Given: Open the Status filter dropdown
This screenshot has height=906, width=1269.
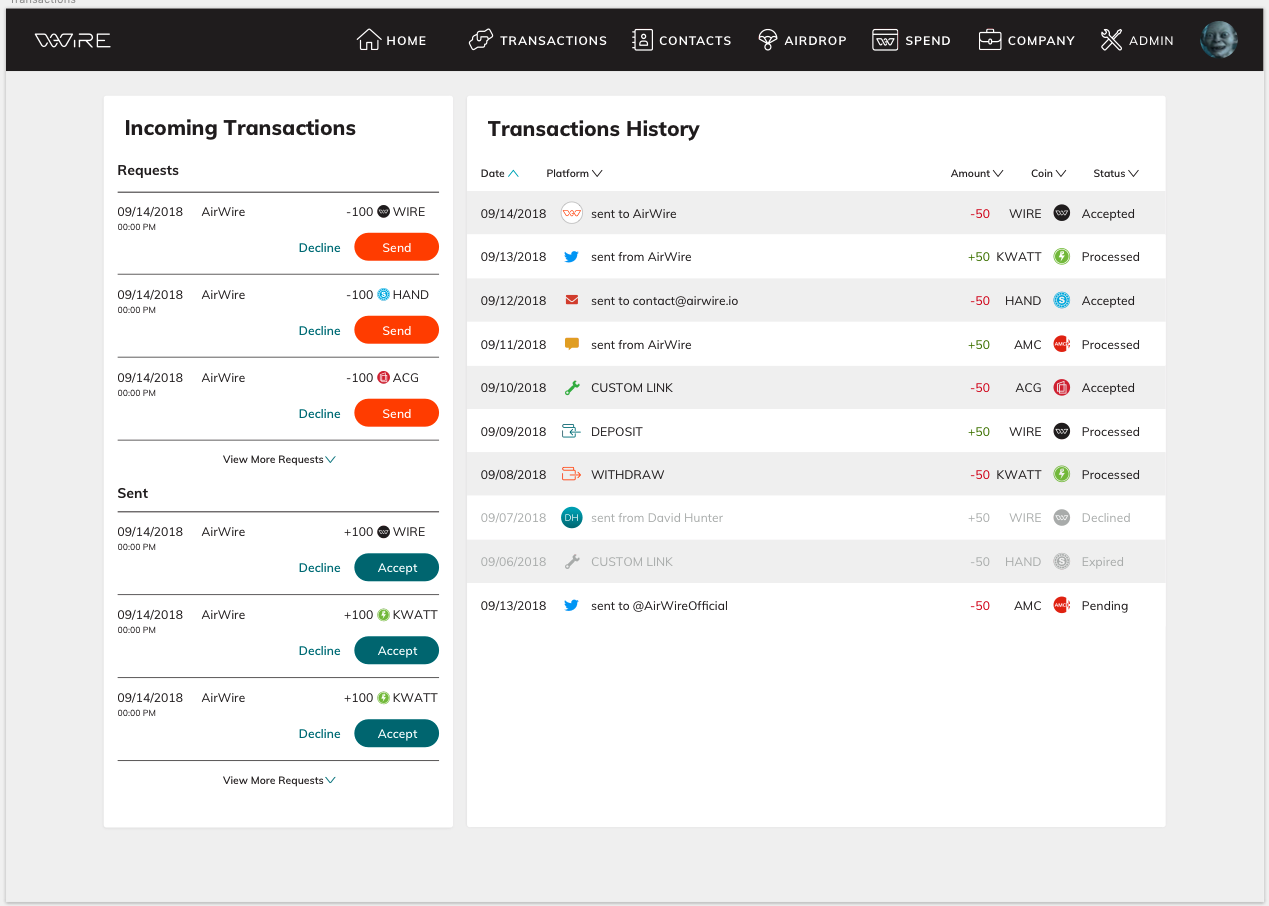Looking at the screenshot, I should click(1116, 173).
